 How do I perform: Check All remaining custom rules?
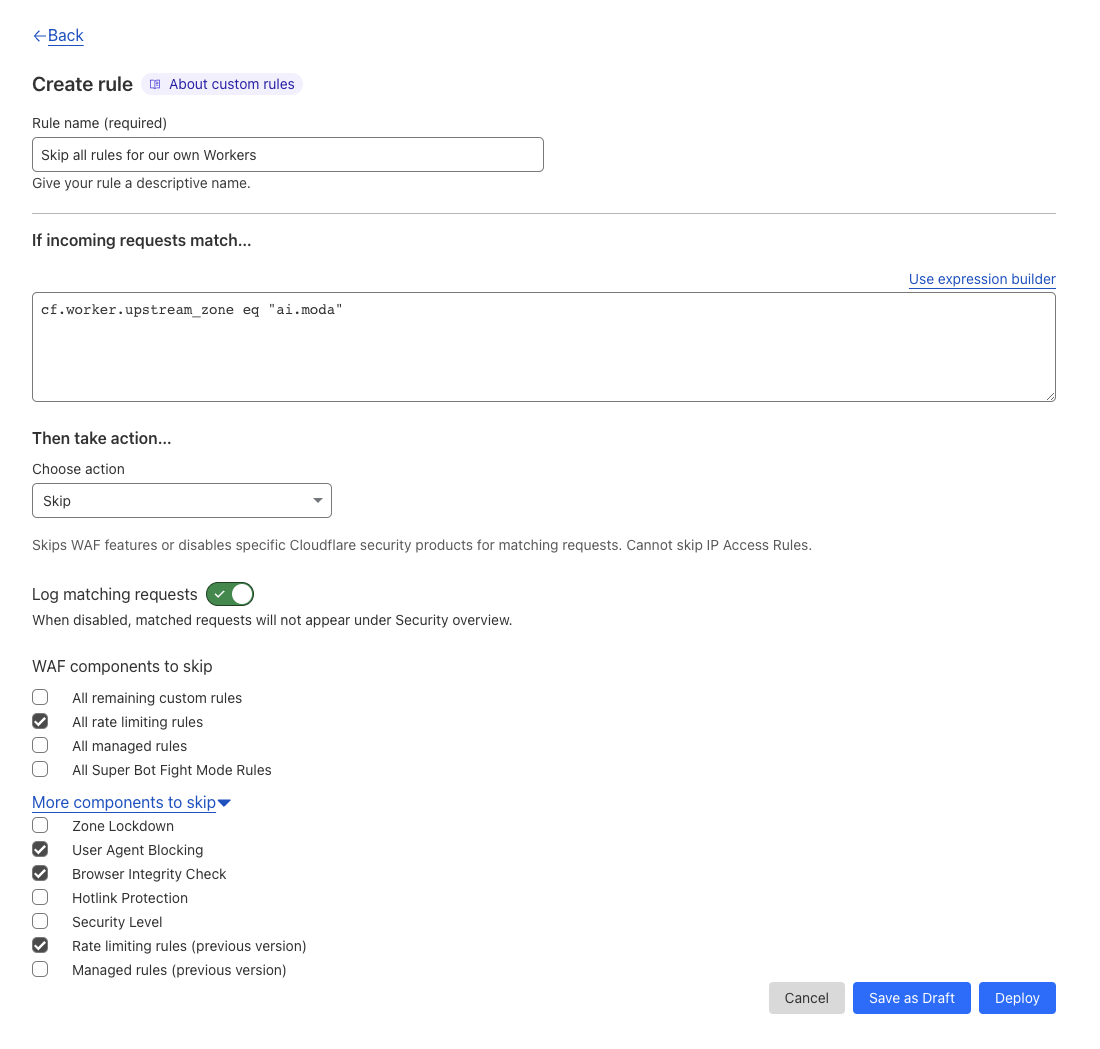[x=39, y=696]
